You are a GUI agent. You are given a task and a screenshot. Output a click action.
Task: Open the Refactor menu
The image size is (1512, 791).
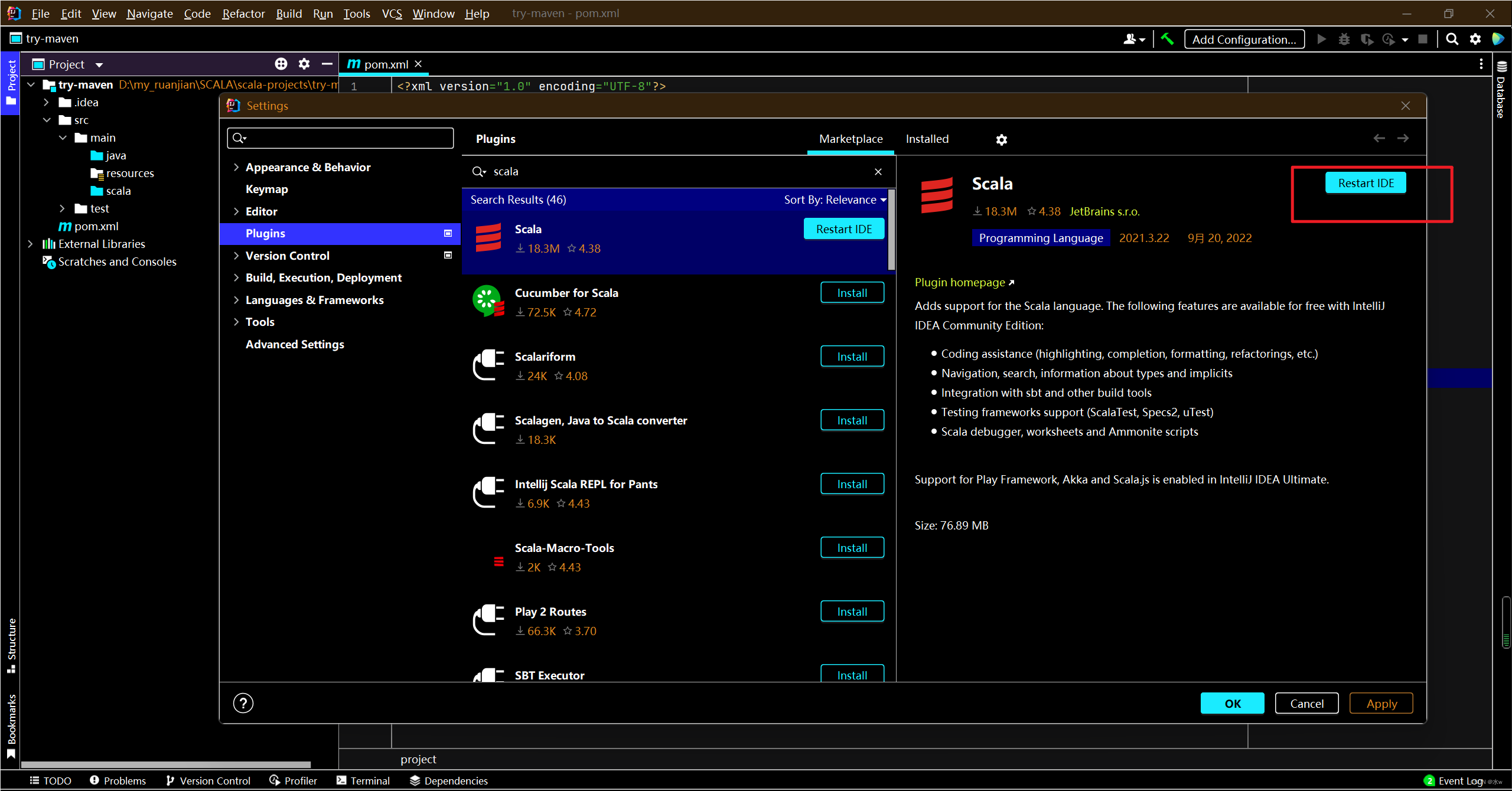click(243, 13)
